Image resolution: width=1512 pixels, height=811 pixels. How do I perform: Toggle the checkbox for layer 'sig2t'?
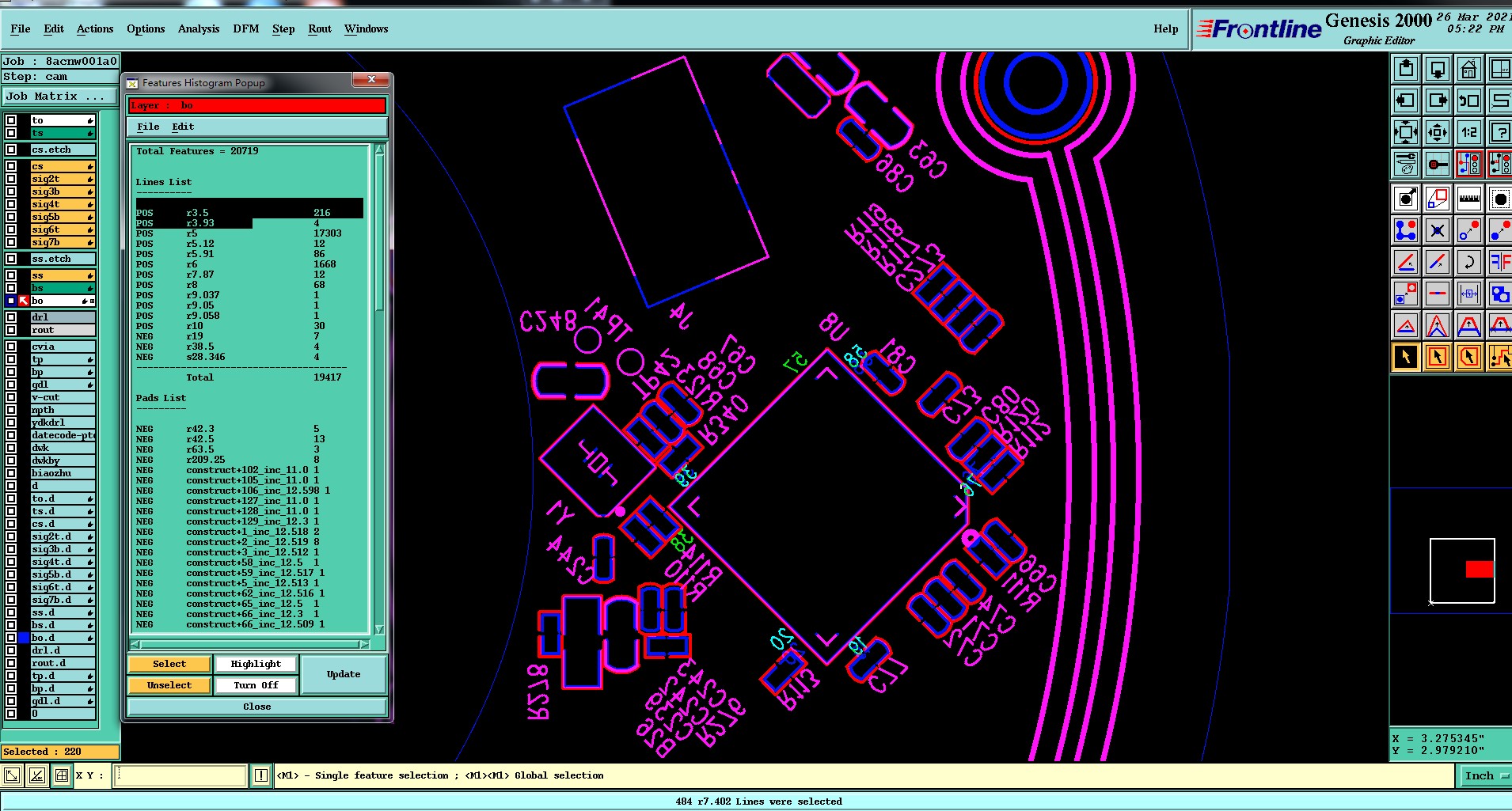coord(11,179)
